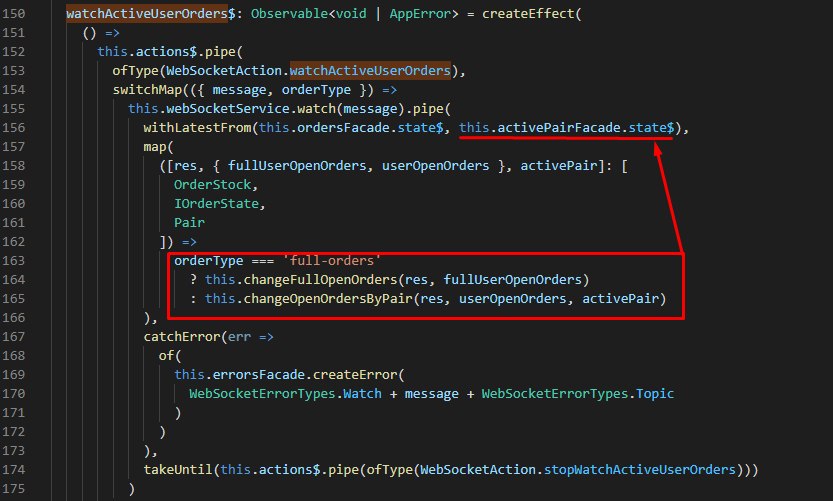The width and height of the screenshot is (833, 501).
Task: Click the orderType parameter in line 154
Action: (x=316, y=90)
